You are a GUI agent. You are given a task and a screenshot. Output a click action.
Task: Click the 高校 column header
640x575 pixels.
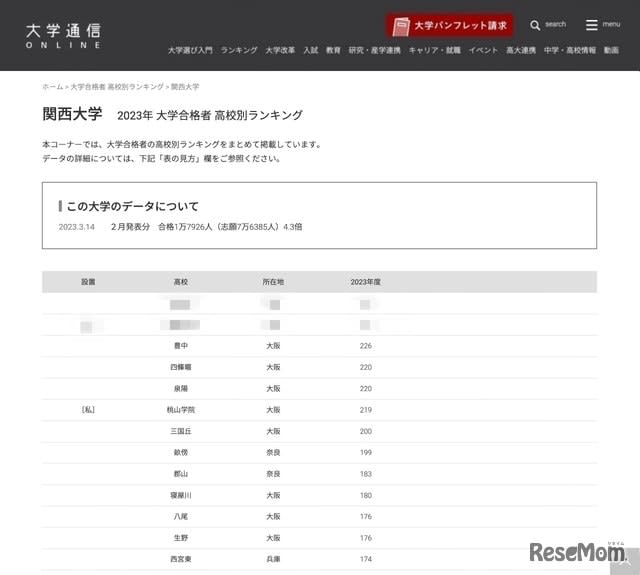(181, 282)
